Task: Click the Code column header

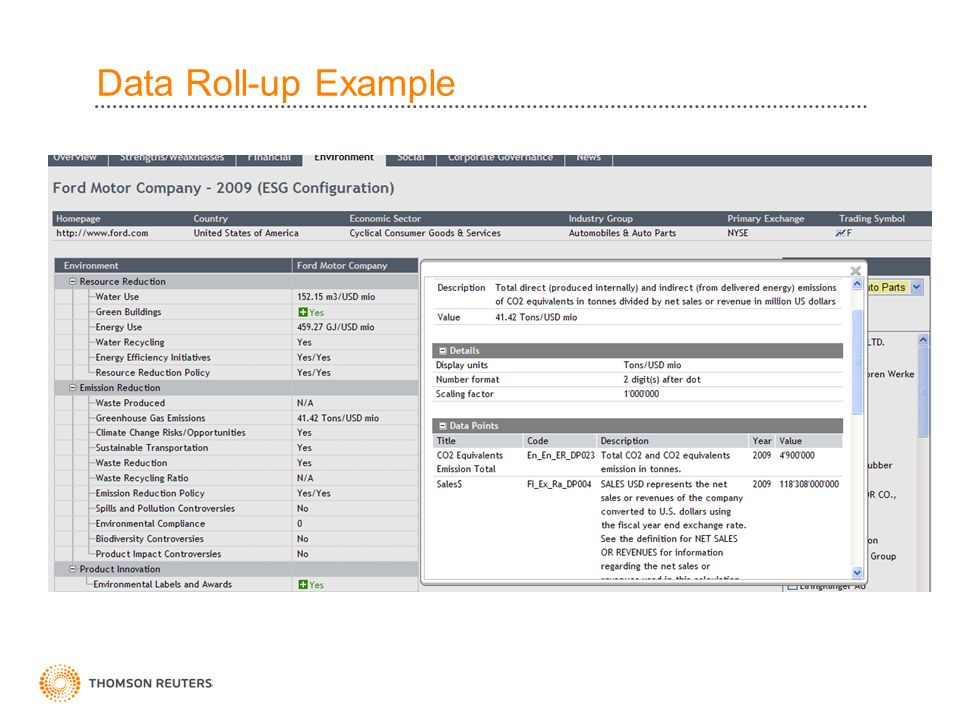Action: 560,441
